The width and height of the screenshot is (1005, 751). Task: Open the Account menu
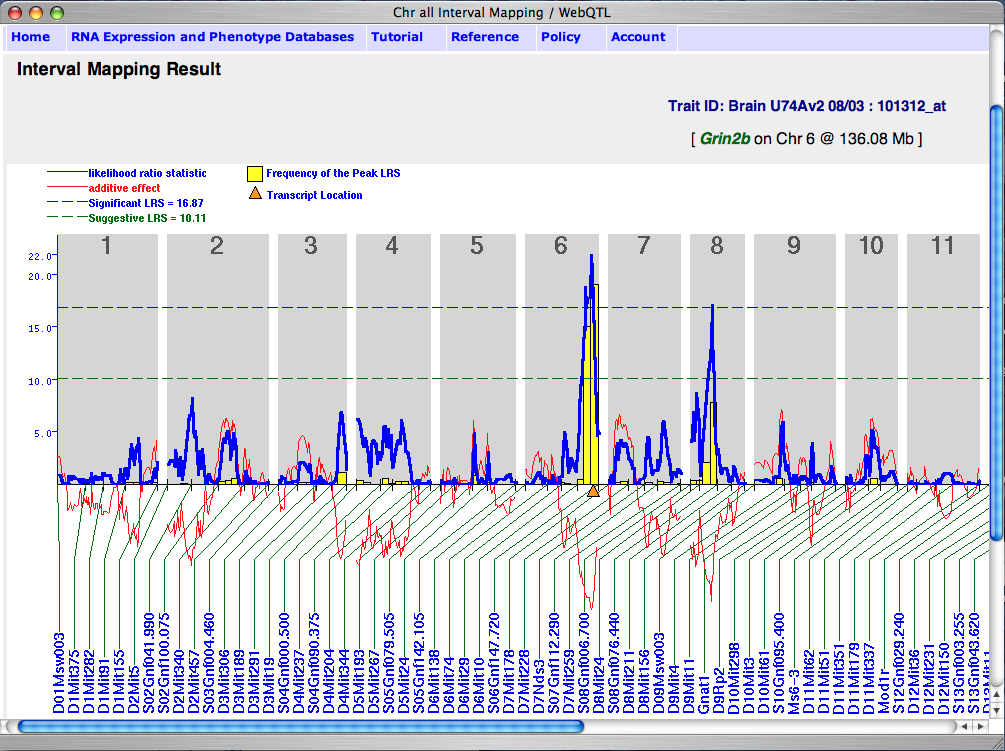pyautogui.click(x=638, y=37)
